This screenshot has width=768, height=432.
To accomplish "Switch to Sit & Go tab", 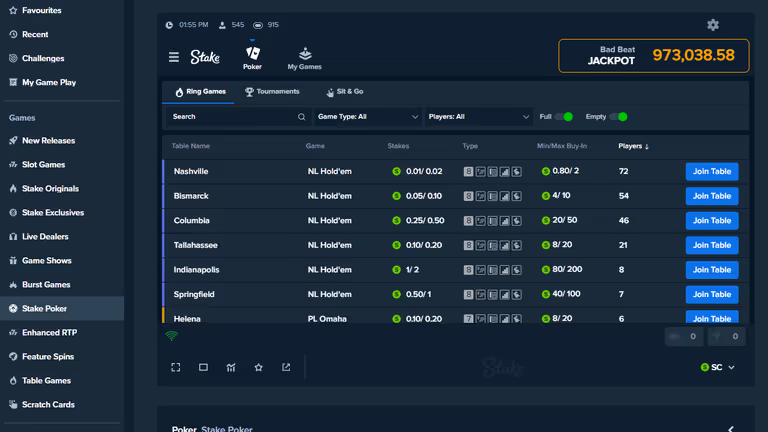I will point(345,92).
